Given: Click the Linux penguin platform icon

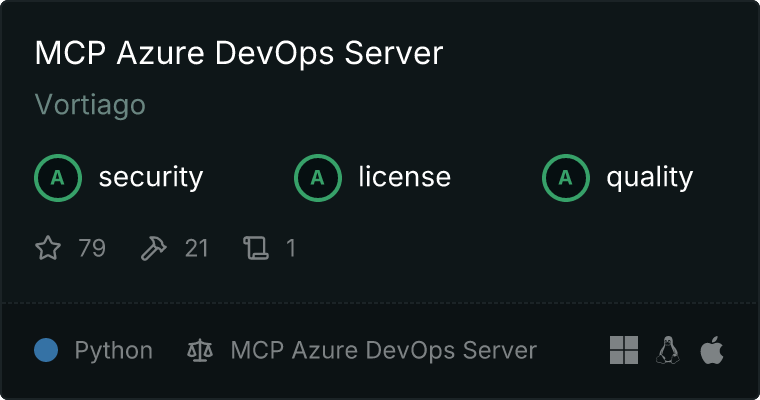Looking at the screenshot, I should (667, 350).
